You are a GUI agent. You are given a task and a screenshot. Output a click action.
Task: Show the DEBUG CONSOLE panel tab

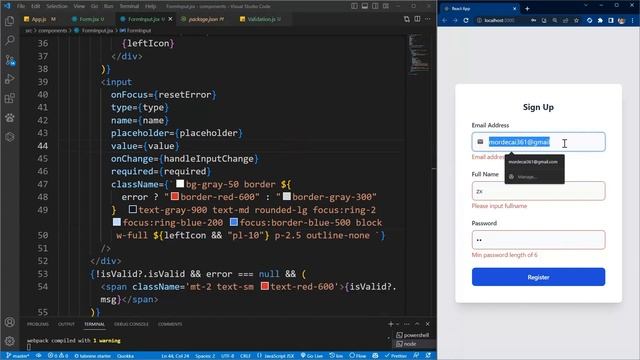(131, 324)
